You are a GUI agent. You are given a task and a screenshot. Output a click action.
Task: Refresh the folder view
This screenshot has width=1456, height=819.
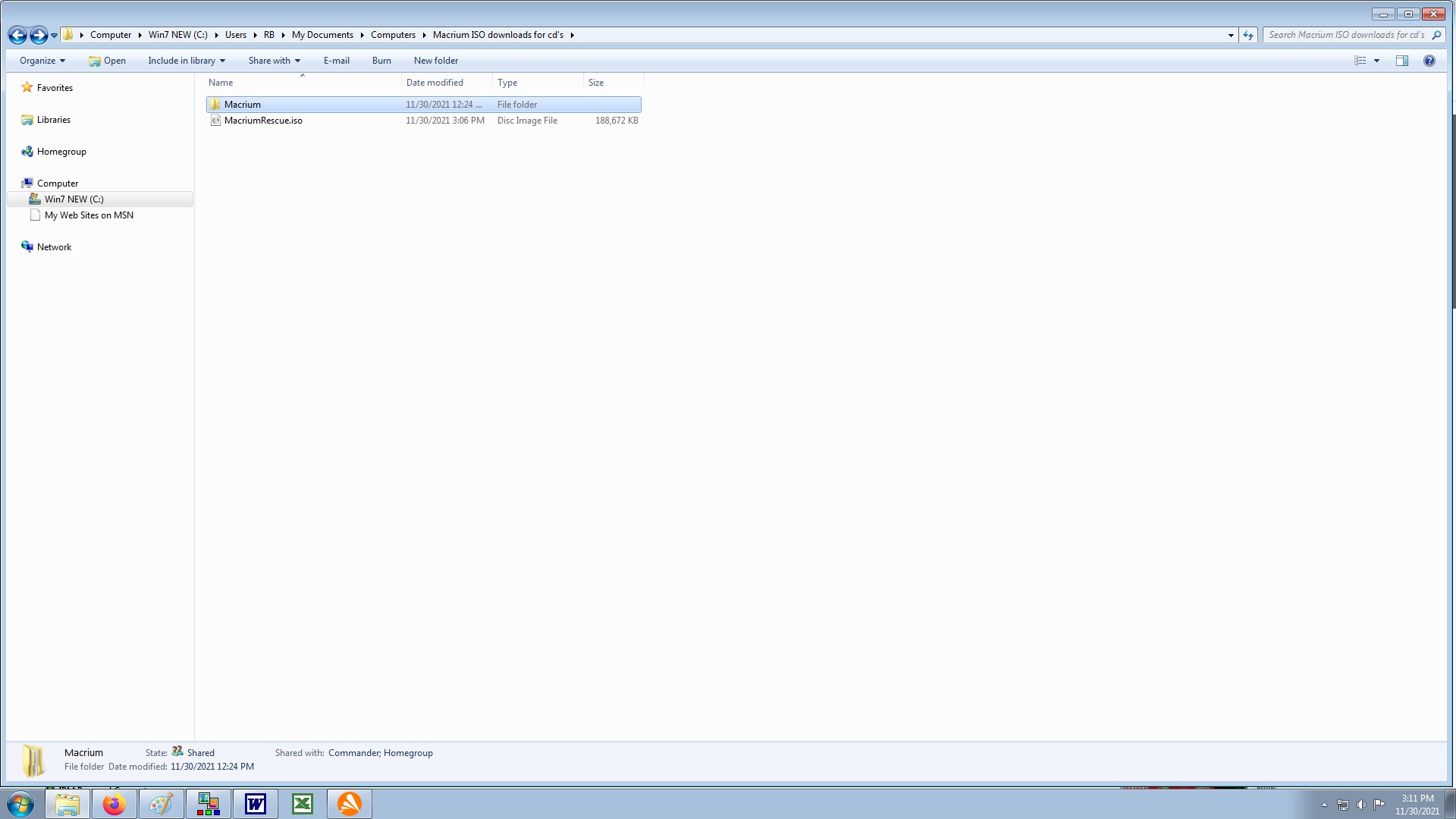click(x=1247, y=35)
